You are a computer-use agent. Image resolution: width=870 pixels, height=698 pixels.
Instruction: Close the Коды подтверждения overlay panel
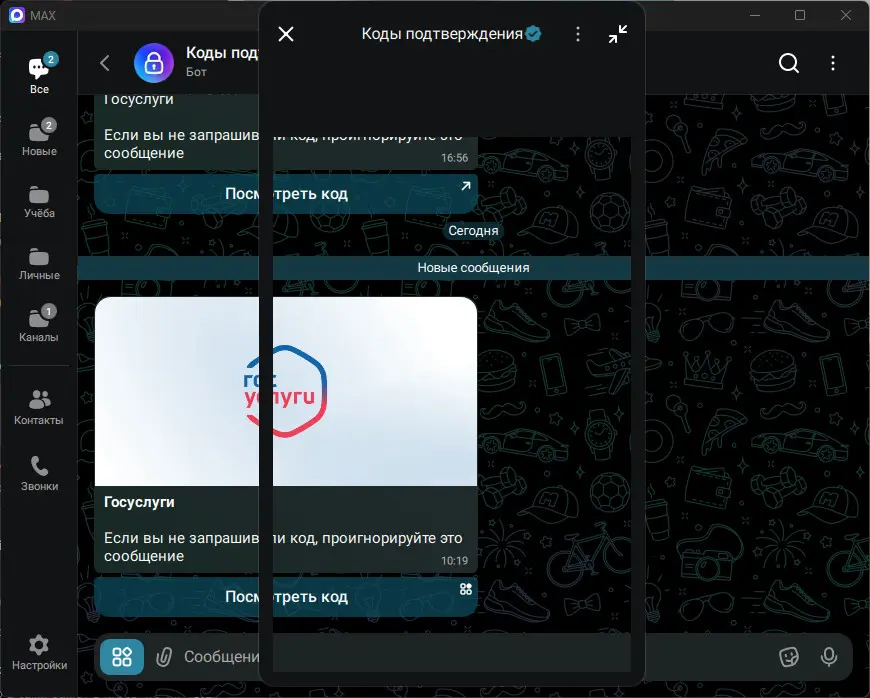coord(286,34)
